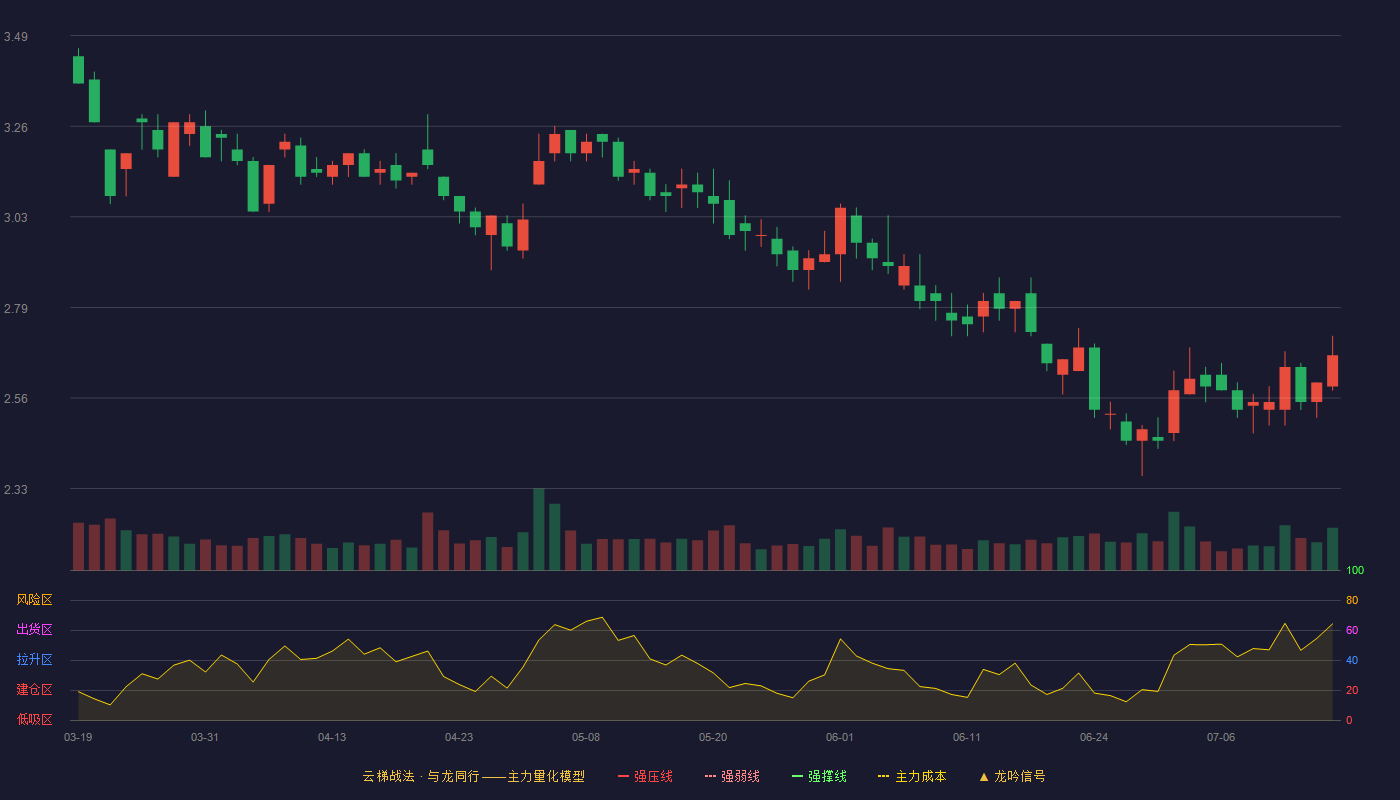This screenshot has width=1400, height=800.
Task: Click the 3.49 price axis label
Action: (16, 37)
